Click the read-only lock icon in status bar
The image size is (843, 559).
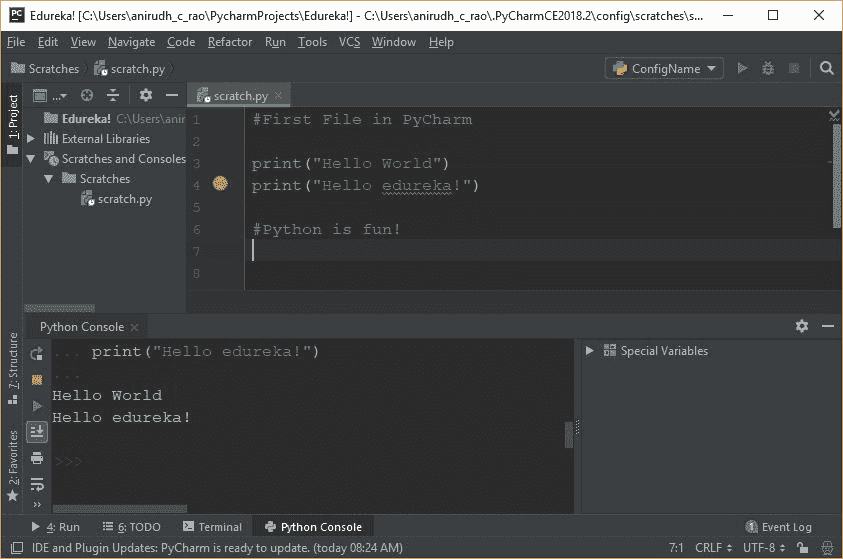803,548
